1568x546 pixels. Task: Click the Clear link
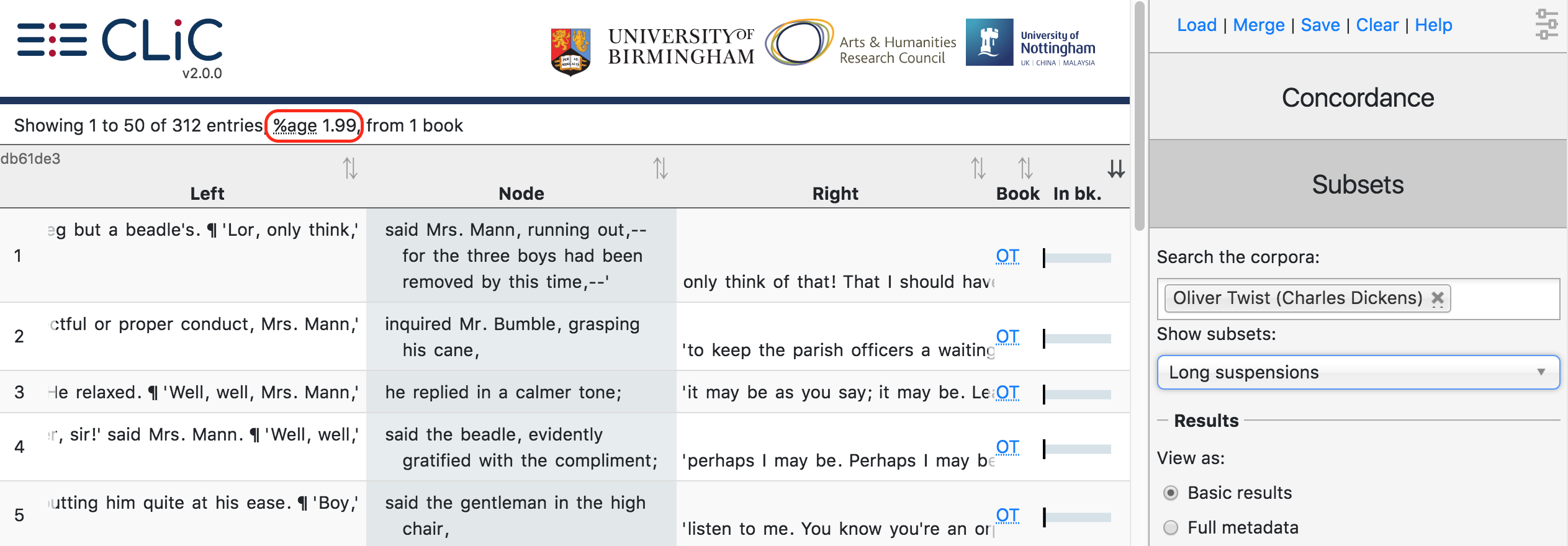coord(1377,25)
